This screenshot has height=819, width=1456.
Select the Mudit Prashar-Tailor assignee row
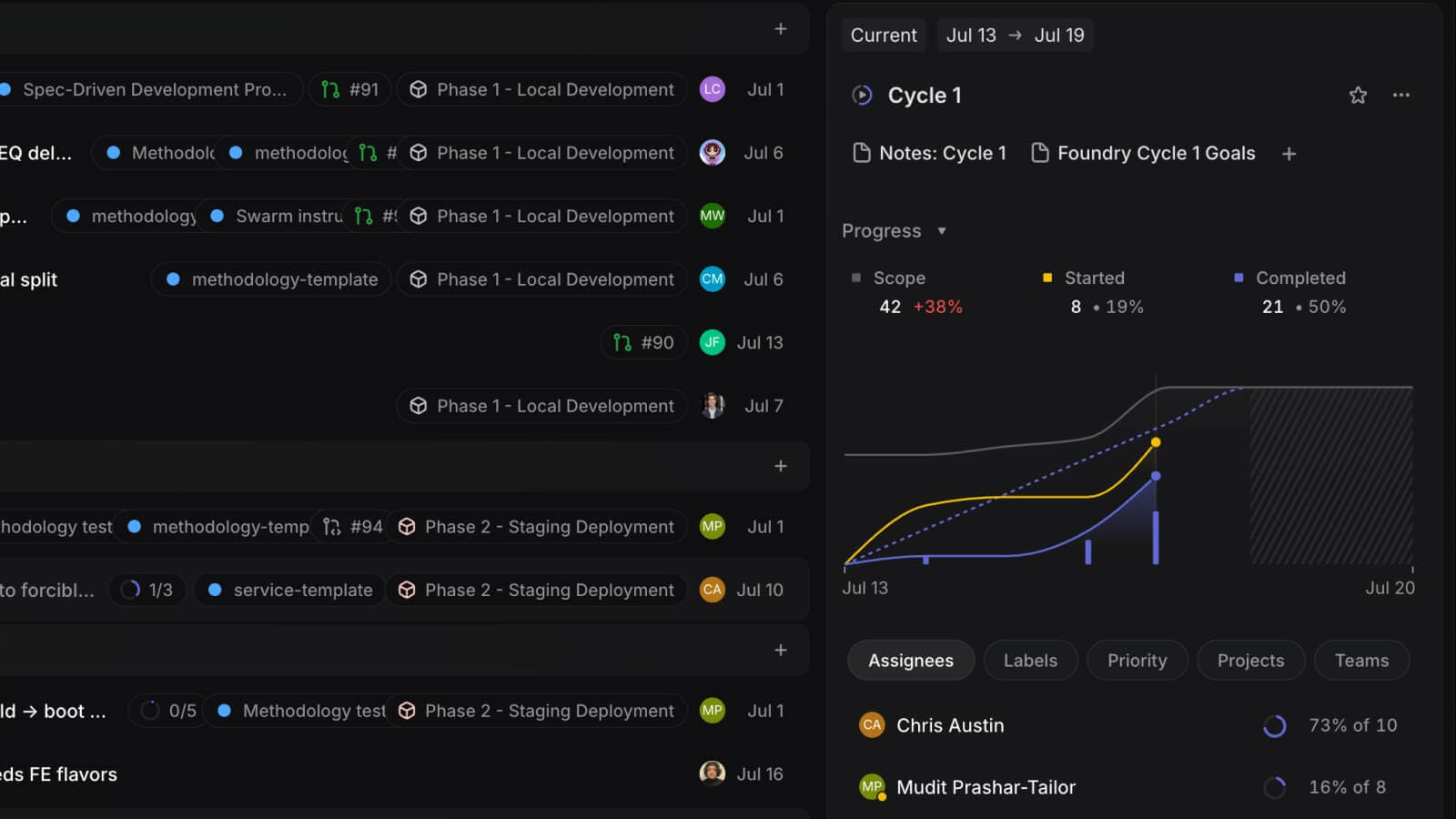[1128, 787]
